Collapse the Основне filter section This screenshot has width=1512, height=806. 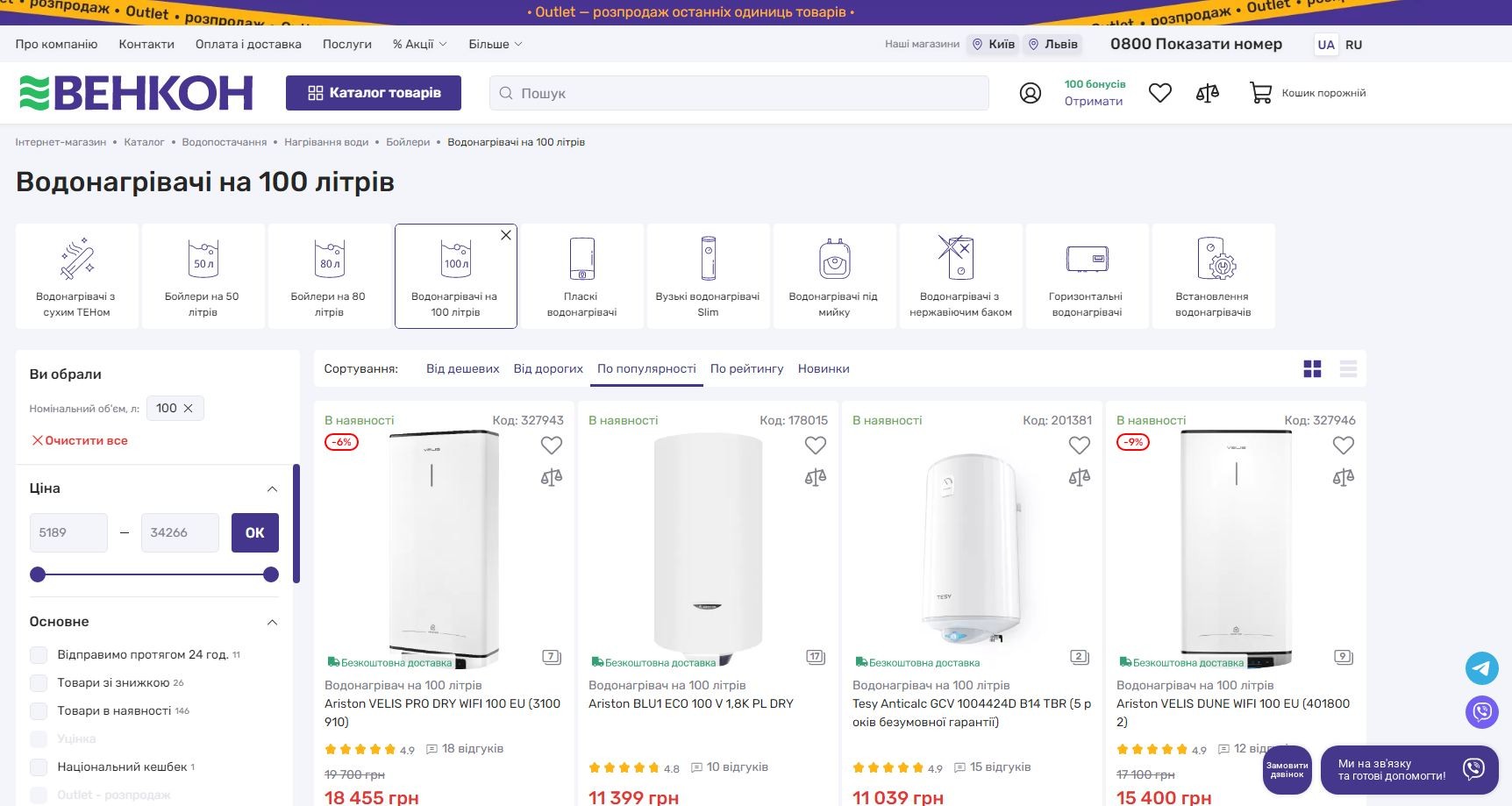click(x=272, y=623)
